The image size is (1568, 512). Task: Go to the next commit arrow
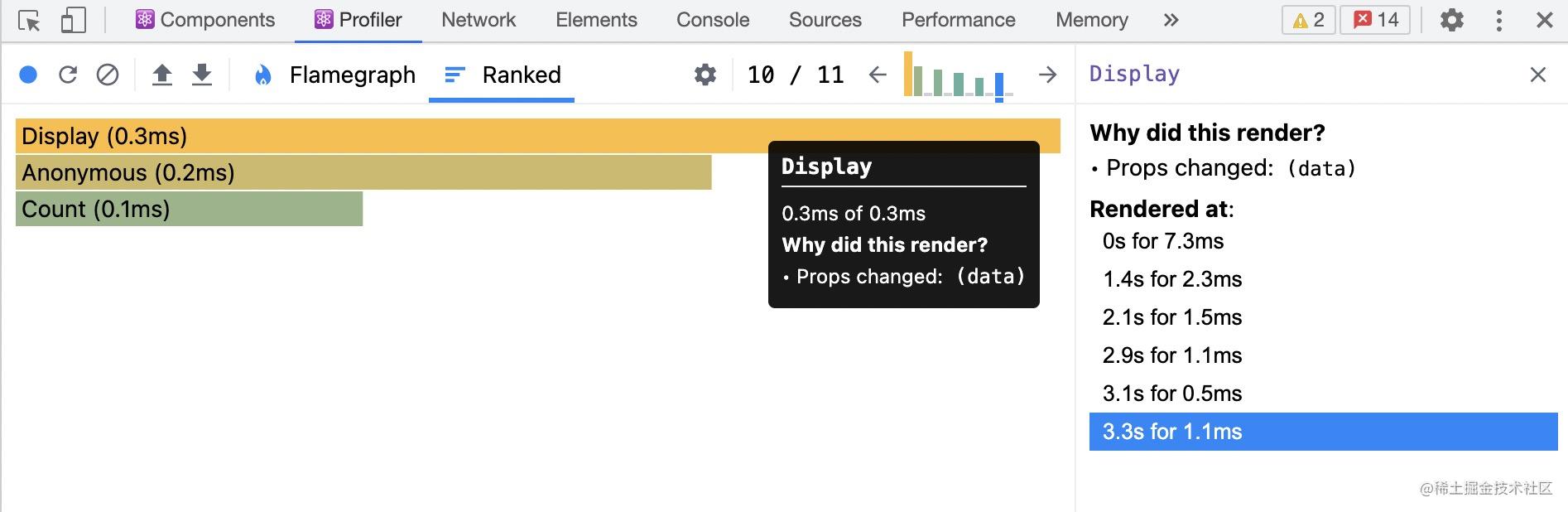(x=1048, y=75)
